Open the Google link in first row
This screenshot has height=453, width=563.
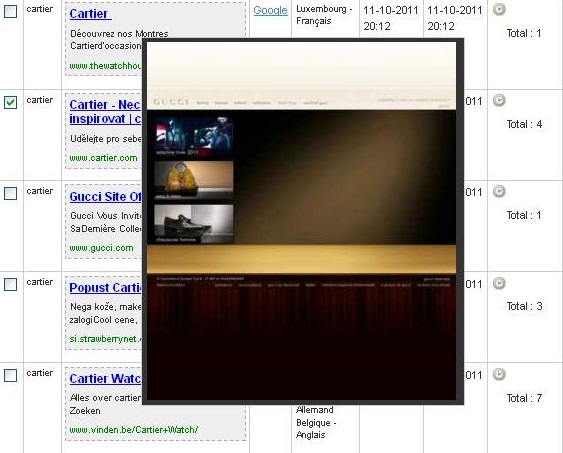[x=270, y=10]
